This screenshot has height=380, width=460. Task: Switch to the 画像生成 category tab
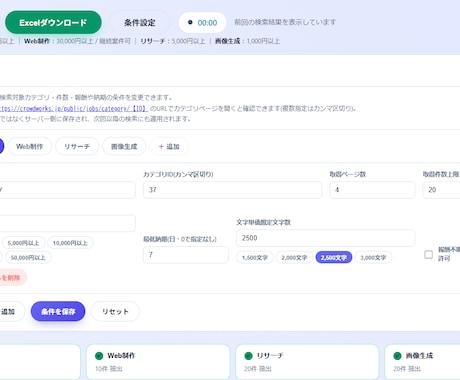point(124,146)
